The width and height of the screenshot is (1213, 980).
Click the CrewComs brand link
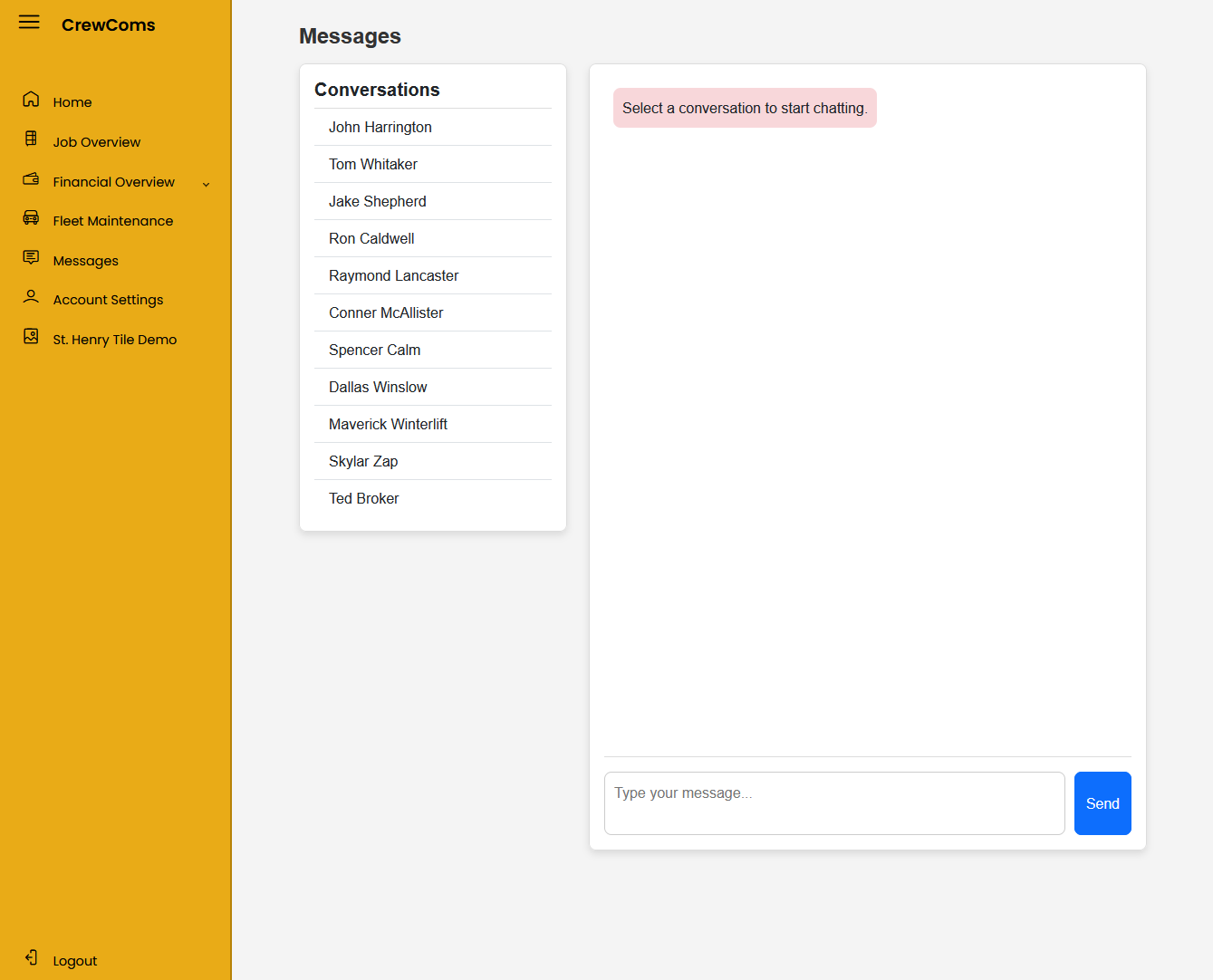(108, 25)
